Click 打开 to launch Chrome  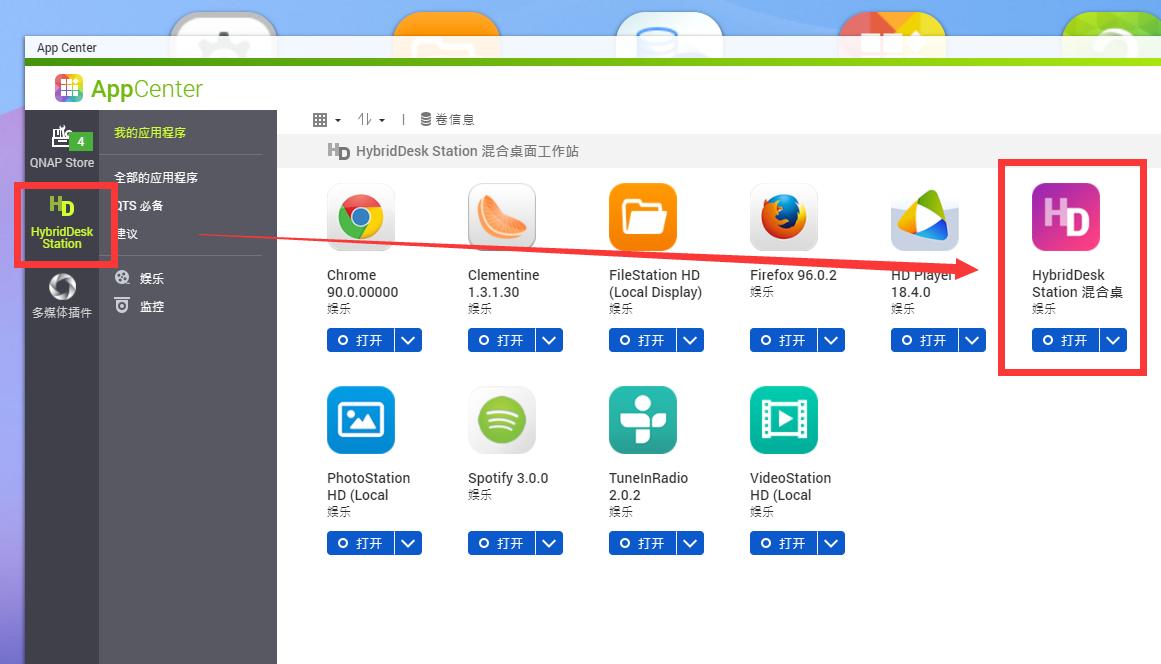click(361, 341)
